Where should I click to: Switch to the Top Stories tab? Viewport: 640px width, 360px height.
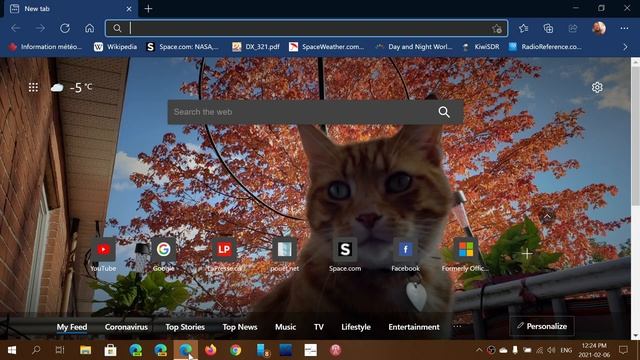[x=185, y=327]
